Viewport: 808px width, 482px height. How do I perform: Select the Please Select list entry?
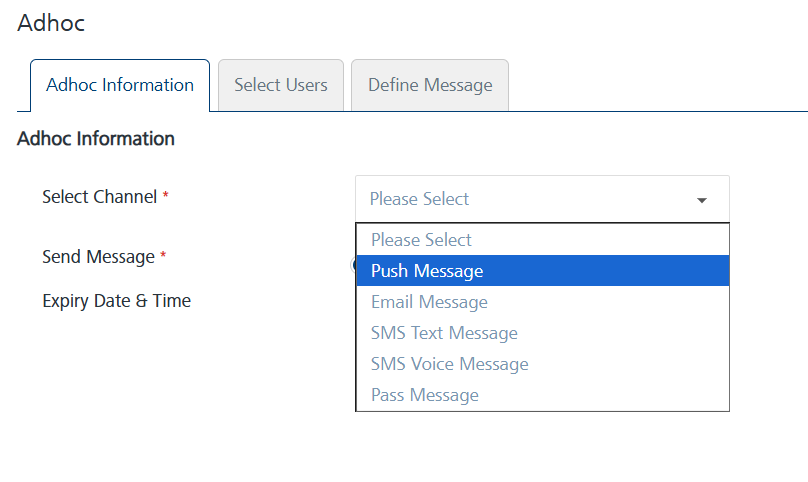point(421,240)
